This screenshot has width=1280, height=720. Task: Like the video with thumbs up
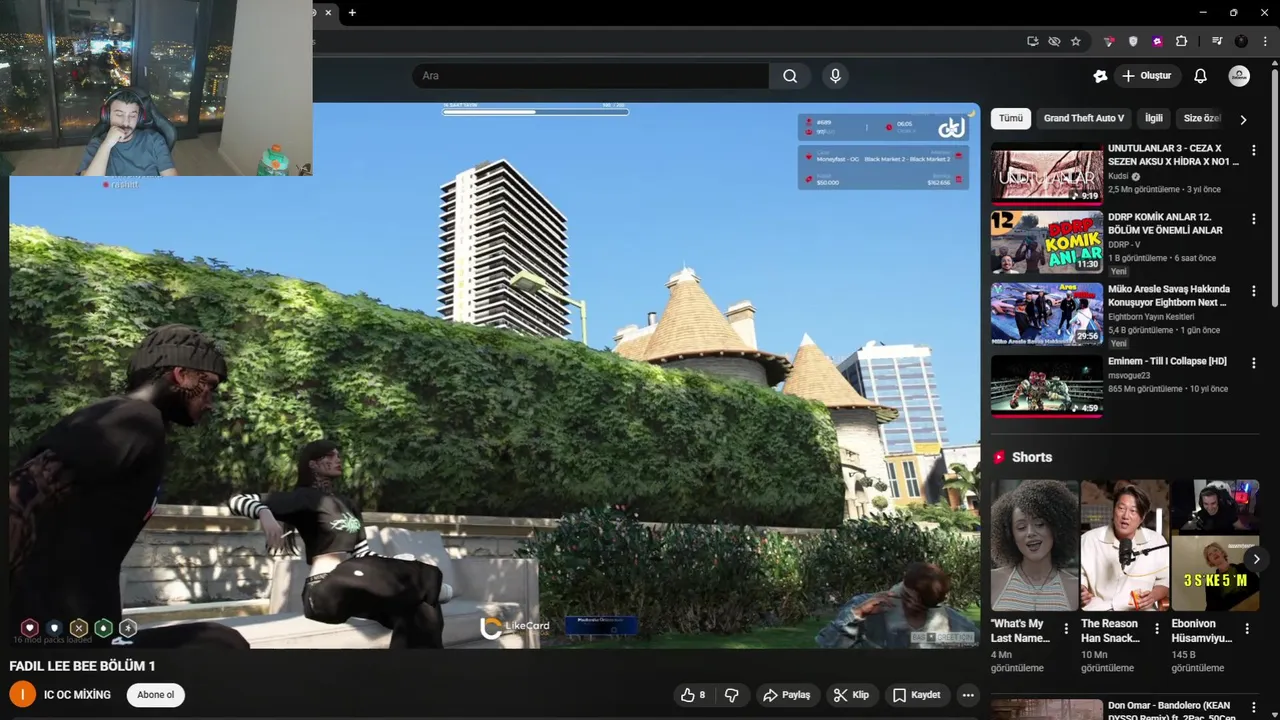[694, 695]
